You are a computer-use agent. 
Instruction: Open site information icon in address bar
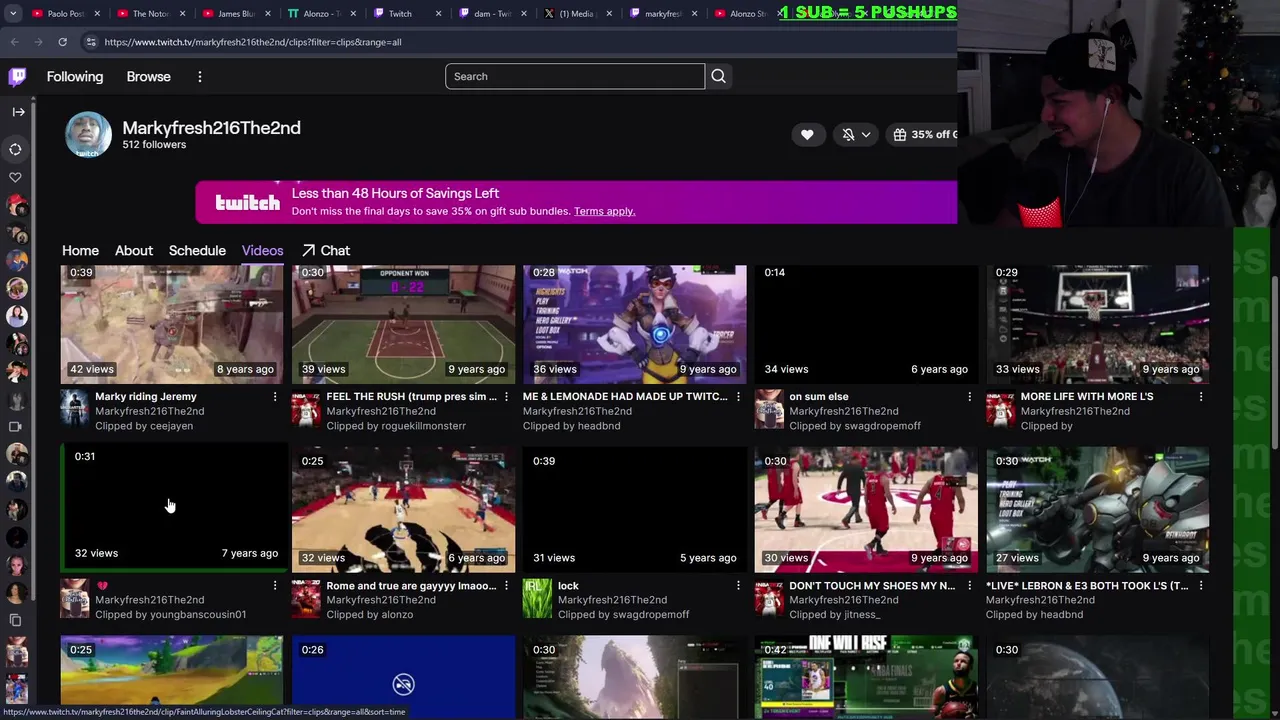[91, 42]
